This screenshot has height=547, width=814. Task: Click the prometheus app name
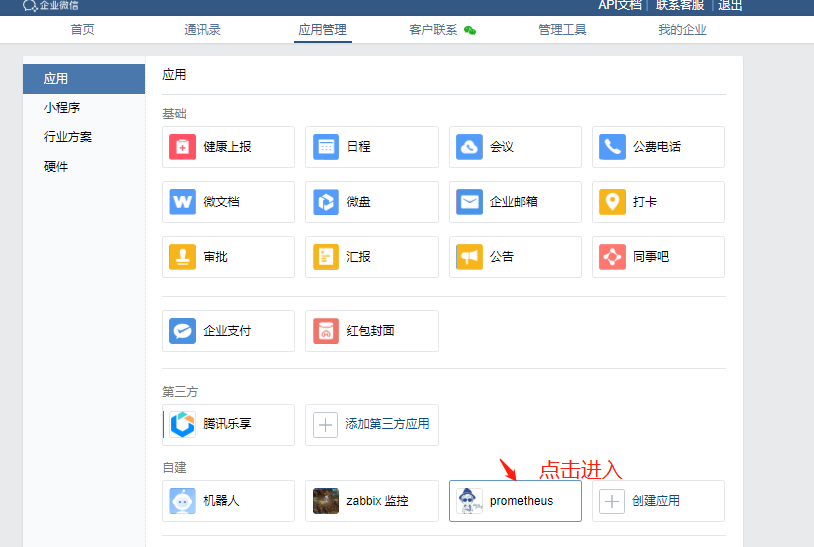tap(521, 501)
